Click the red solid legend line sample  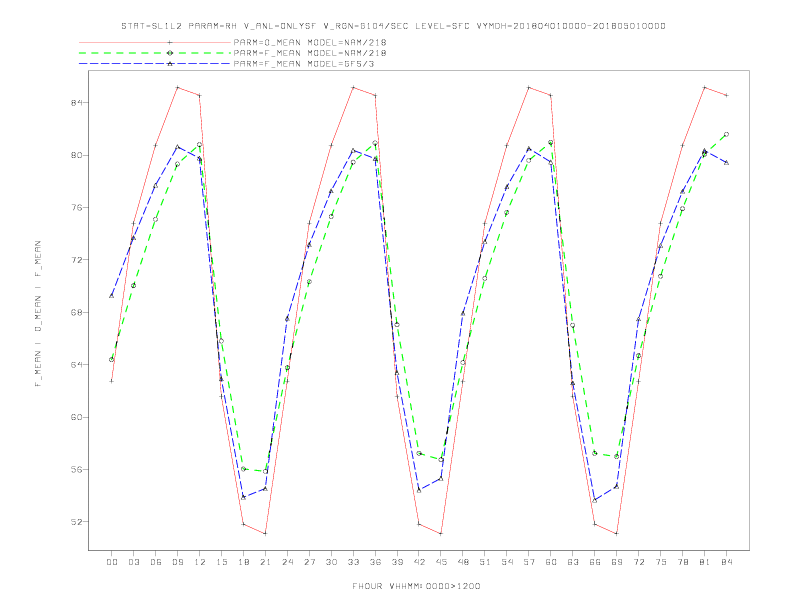pos(155,42)
